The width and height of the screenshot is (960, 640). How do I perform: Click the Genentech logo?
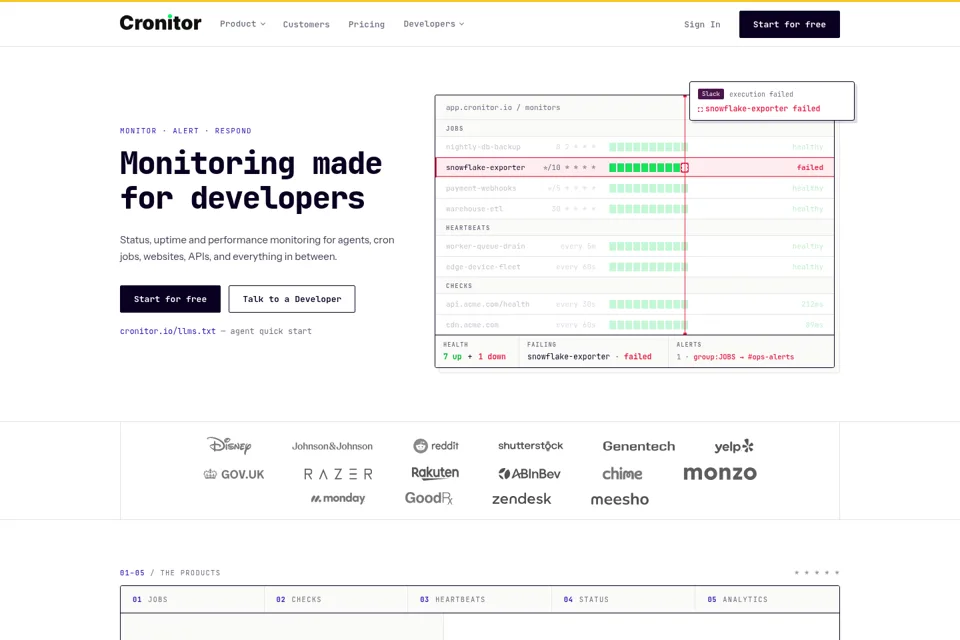[639, 446]
